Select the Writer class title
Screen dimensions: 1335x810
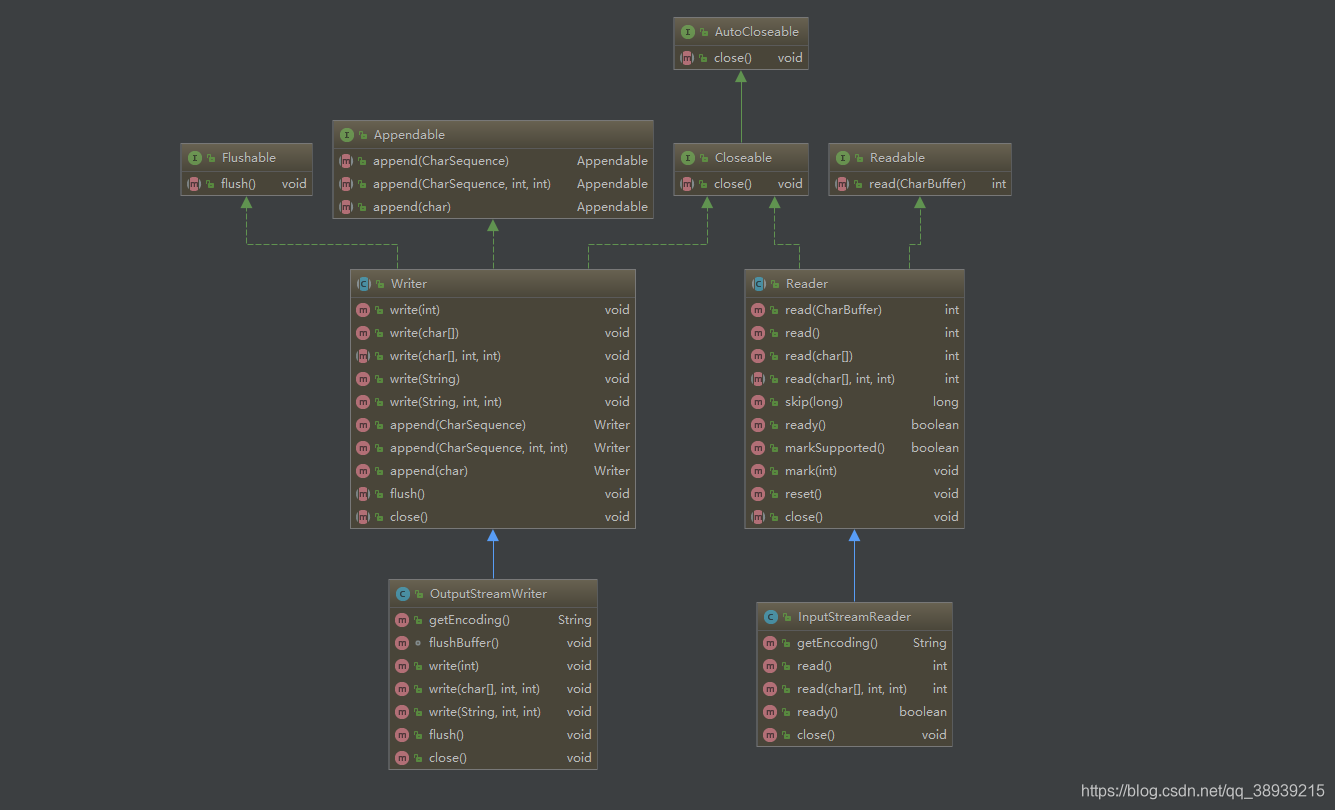point(408,284)
